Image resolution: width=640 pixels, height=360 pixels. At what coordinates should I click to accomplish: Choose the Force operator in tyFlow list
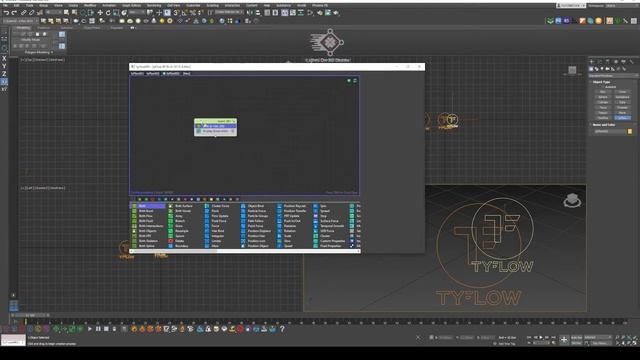pos(212,226)
